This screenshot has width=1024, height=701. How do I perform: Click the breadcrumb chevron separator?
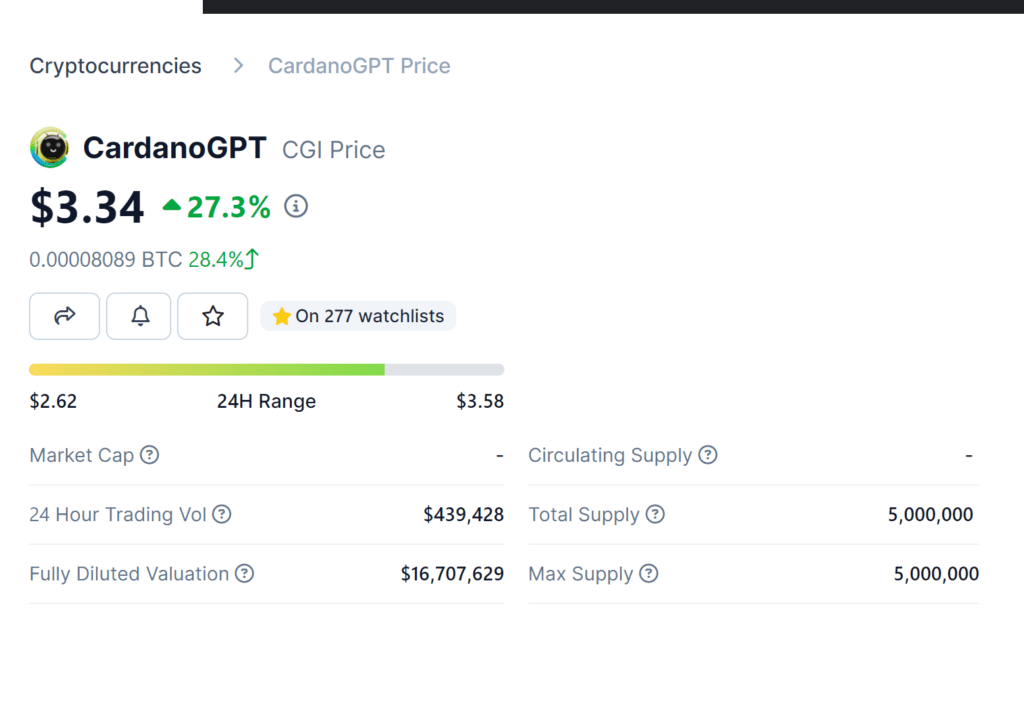(x=238, y=66)
